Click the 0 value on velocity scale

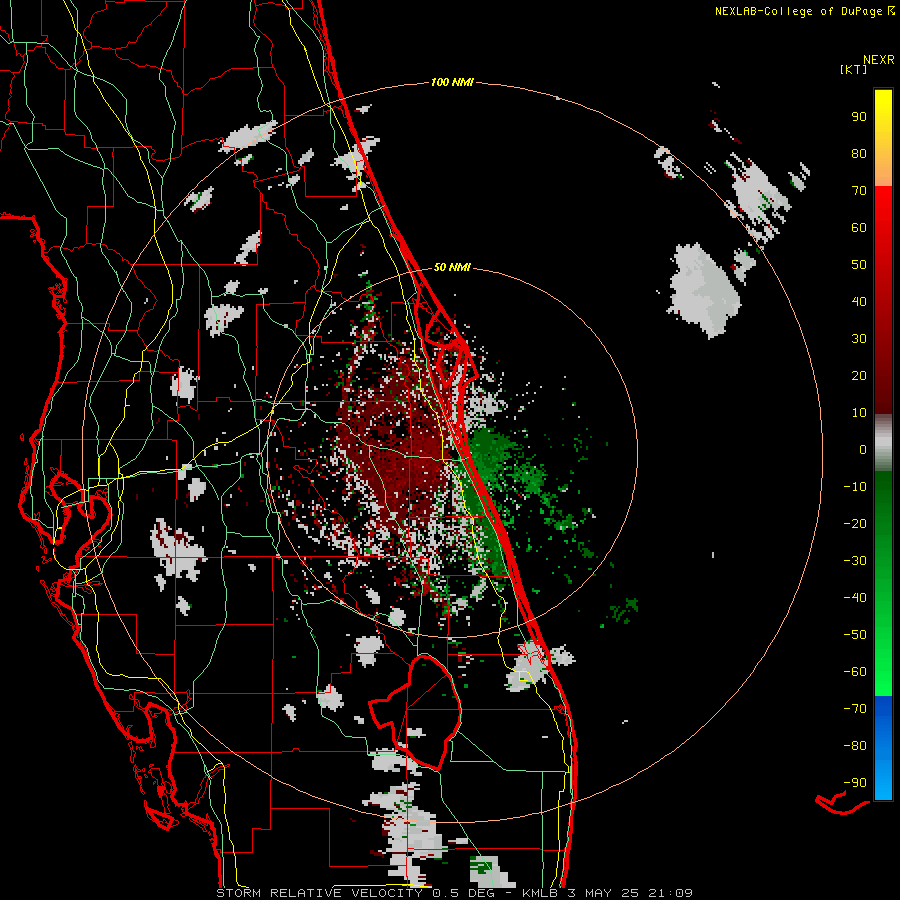click(863, 449)
